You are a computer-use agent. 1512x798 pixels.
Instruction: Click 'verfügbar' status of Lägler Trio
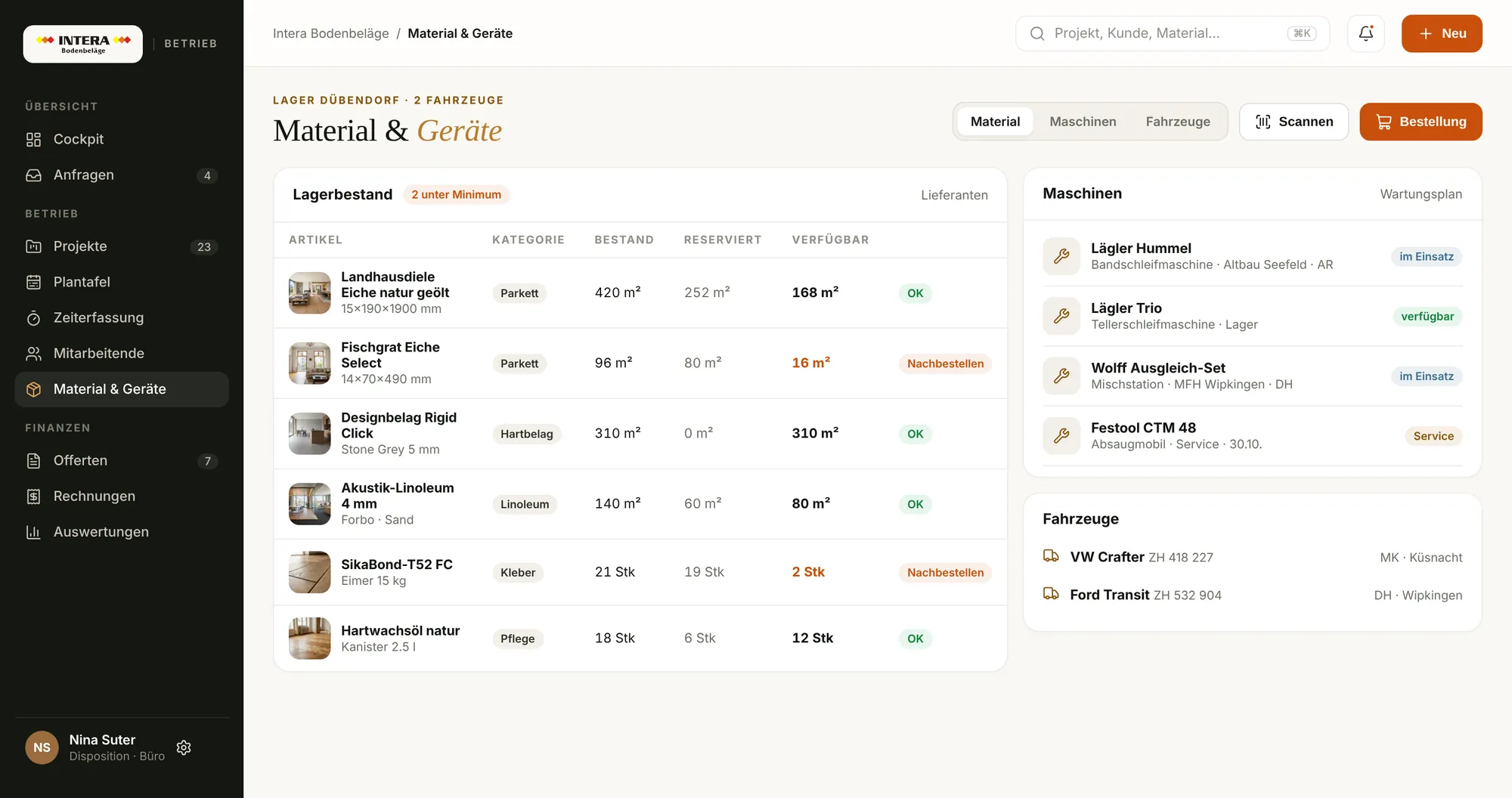[1427, 317]
